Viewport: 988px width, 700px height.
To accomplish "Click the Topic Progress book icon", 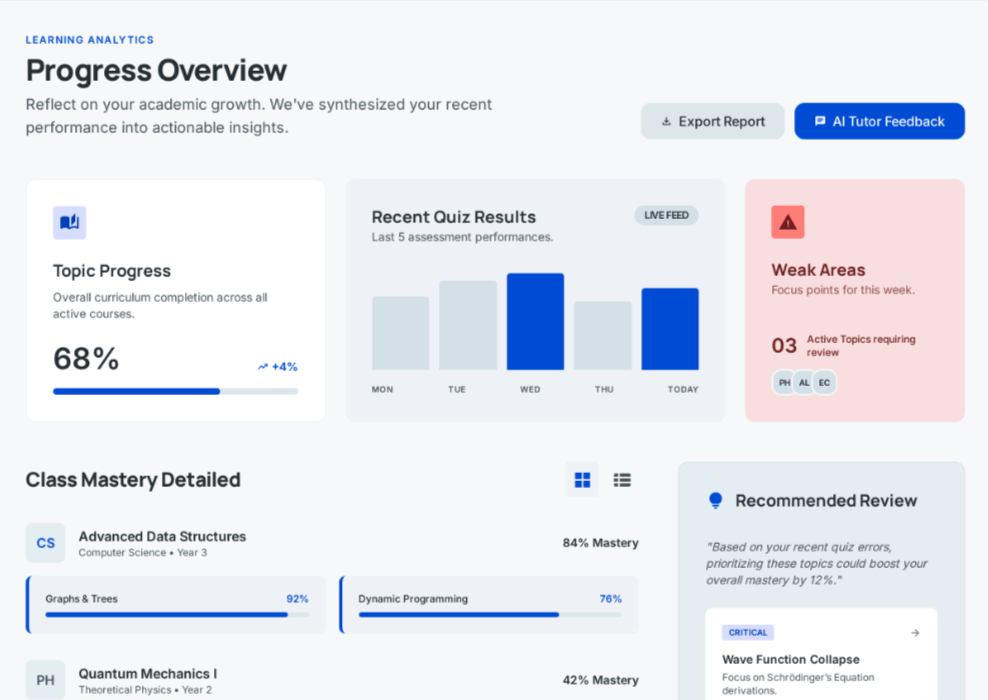I will [69, 222].
